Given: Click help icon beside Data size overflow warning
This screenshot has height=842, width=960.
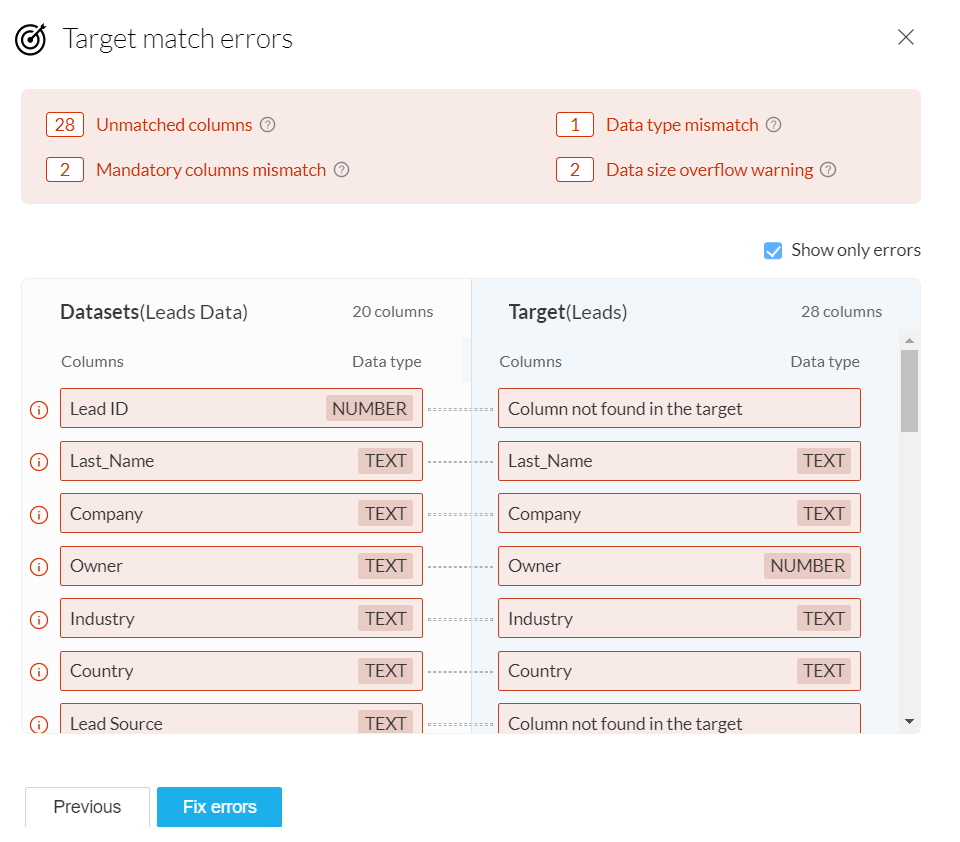Looking at the screenshot, I should 828,170.
